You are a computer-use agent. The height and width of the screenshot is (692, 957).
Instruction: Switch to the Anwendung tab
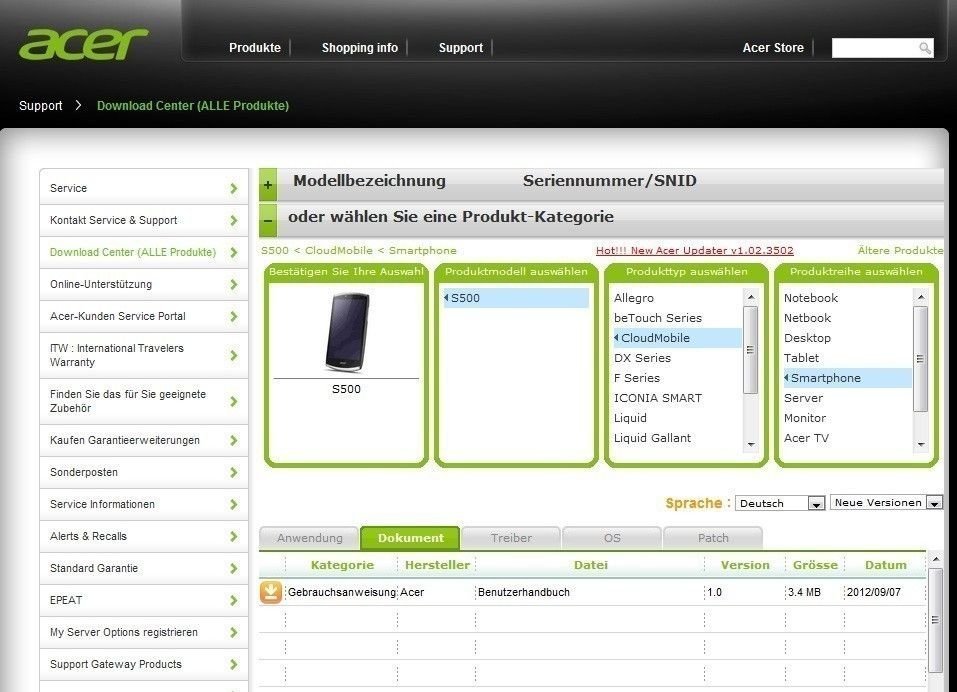coord(309,538)
